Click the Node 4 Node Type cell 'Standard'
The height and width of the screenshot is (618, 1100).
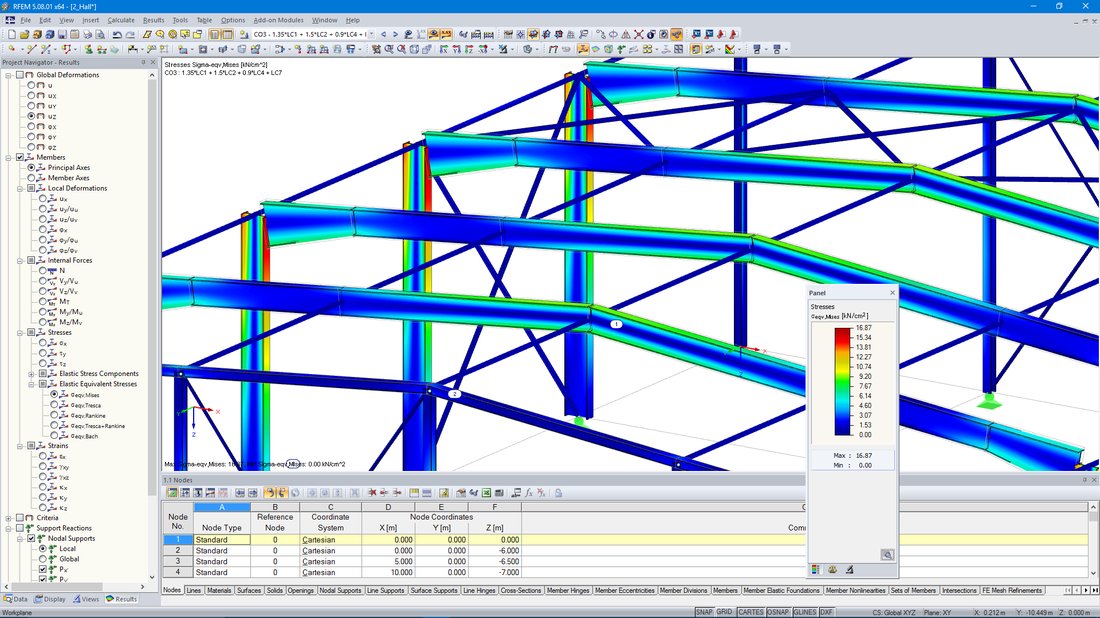[222, 572]
